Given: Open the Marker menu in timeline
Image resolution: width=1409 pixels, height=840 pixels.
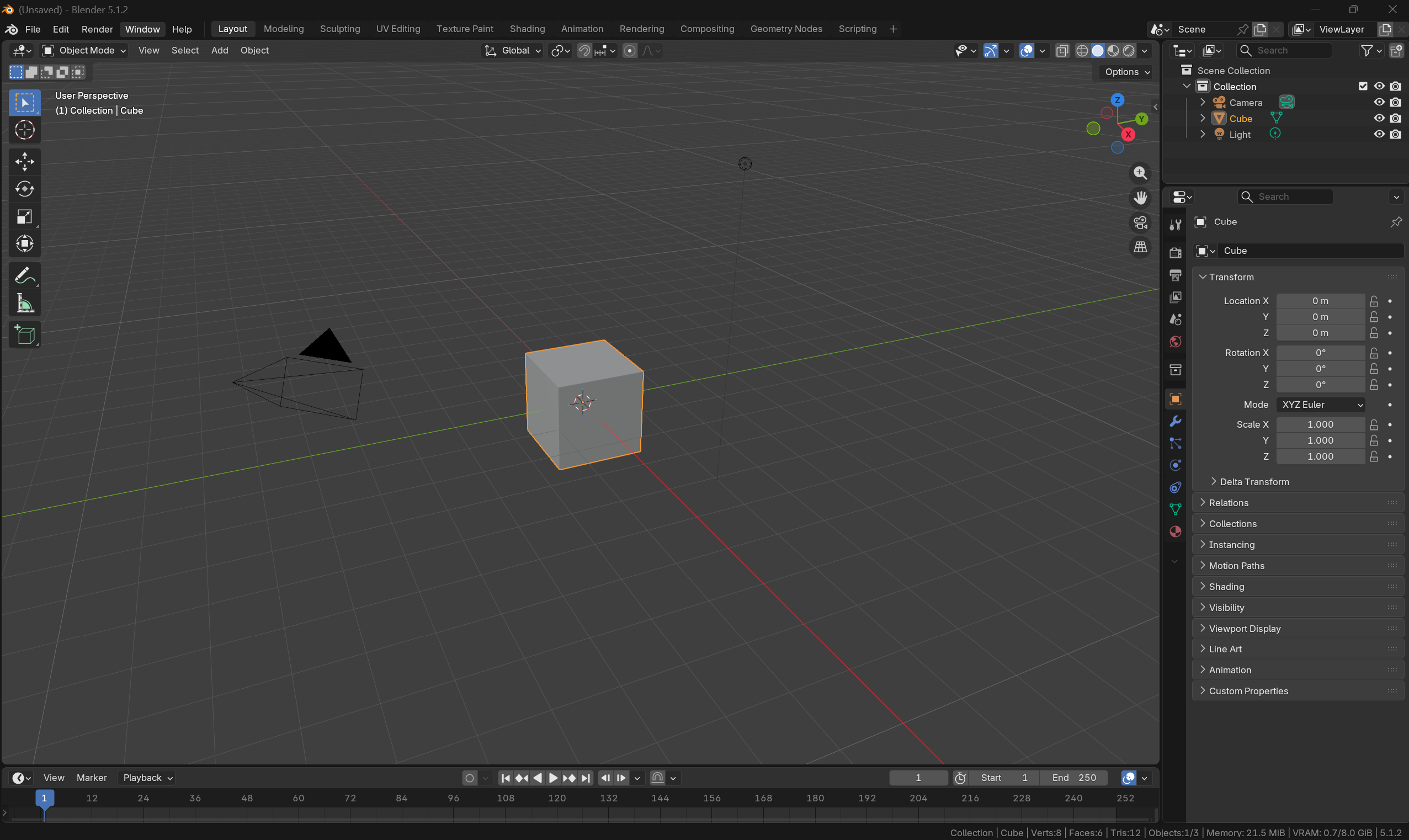Looking at the screenshot, I should [x=92, y=778].
